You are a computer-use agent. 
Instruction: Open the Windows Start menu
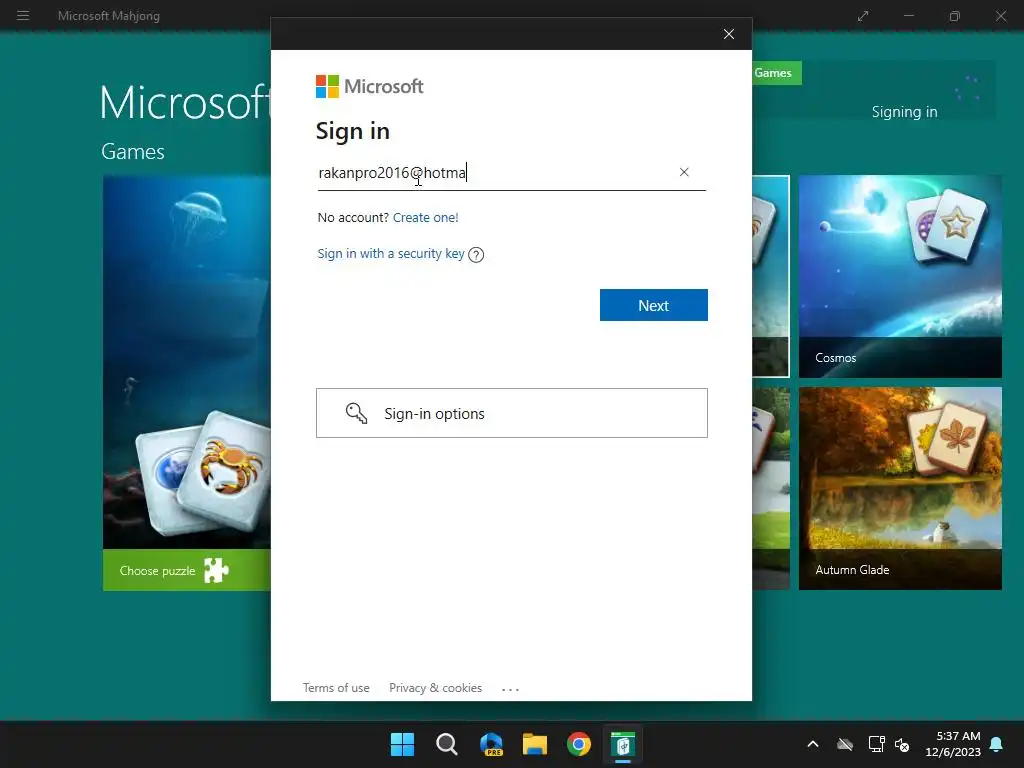click(x=402, y=744)
